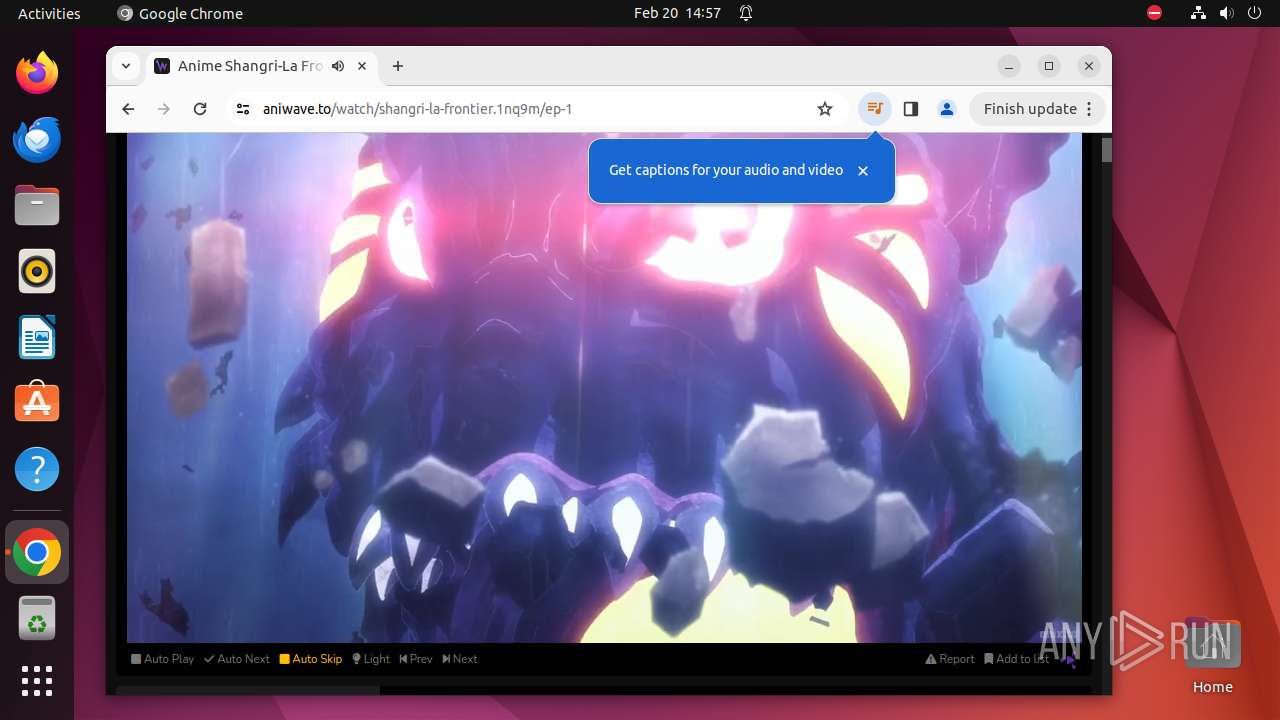Image resolution: width=1280 pixels, height=720 pixels.
Task: Go to Prev episode
Action: tap(416, 659)
